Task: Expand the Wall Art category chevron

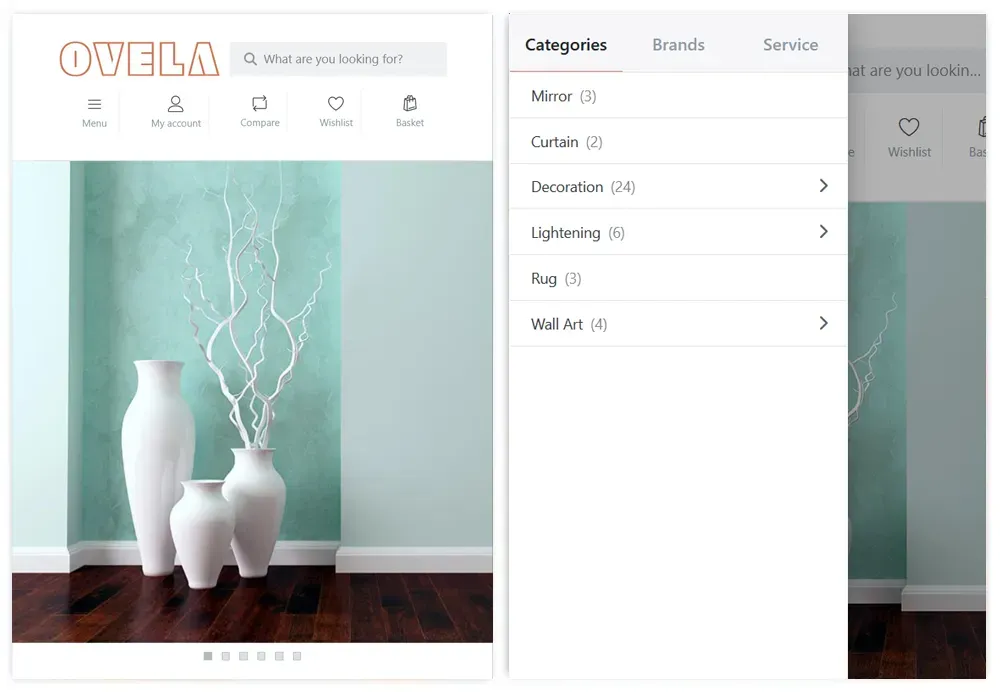Action: tap(823, 323)
